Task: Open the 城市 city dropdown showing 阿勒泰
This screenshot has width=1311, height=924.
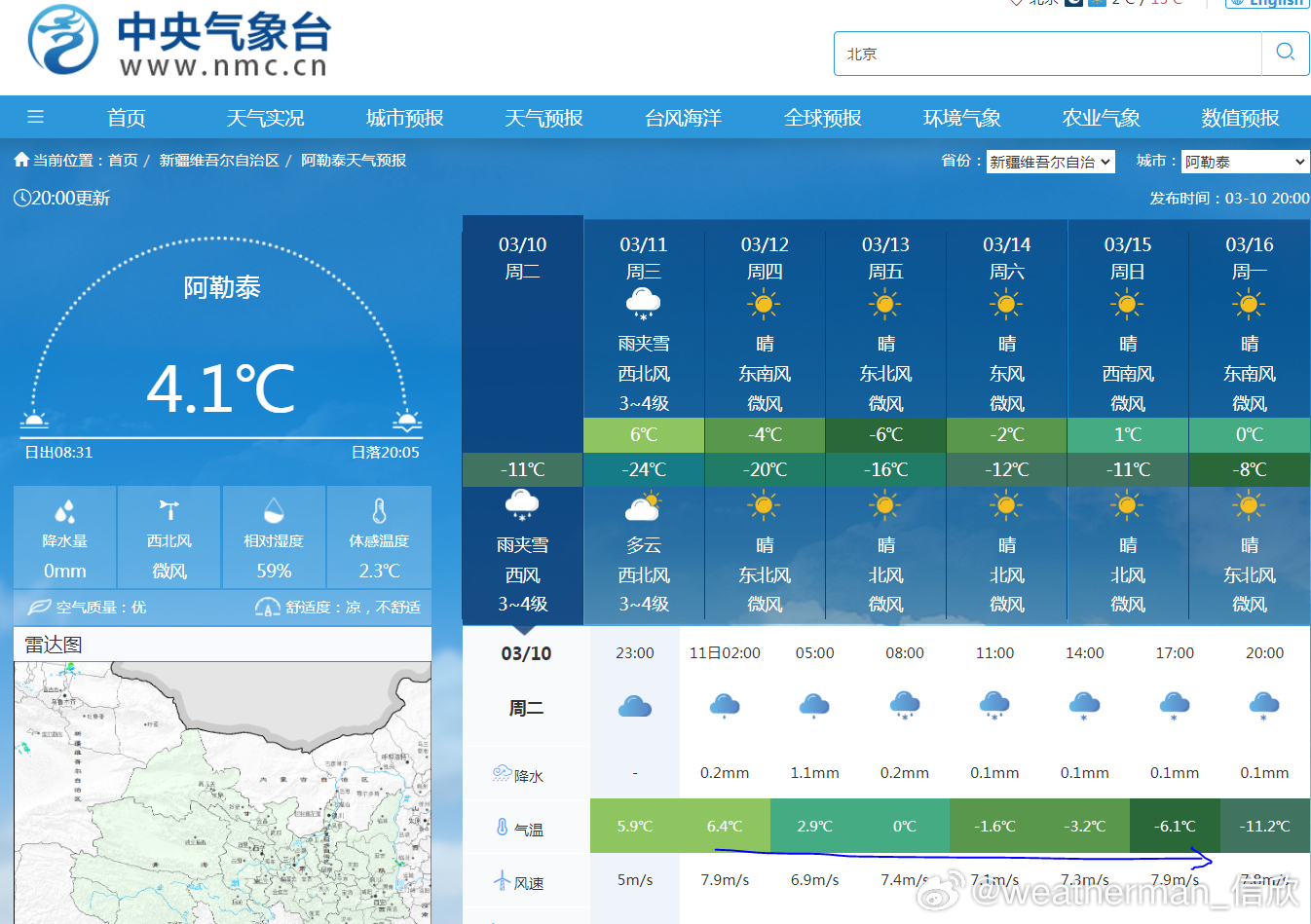Action: [1246, 162]
